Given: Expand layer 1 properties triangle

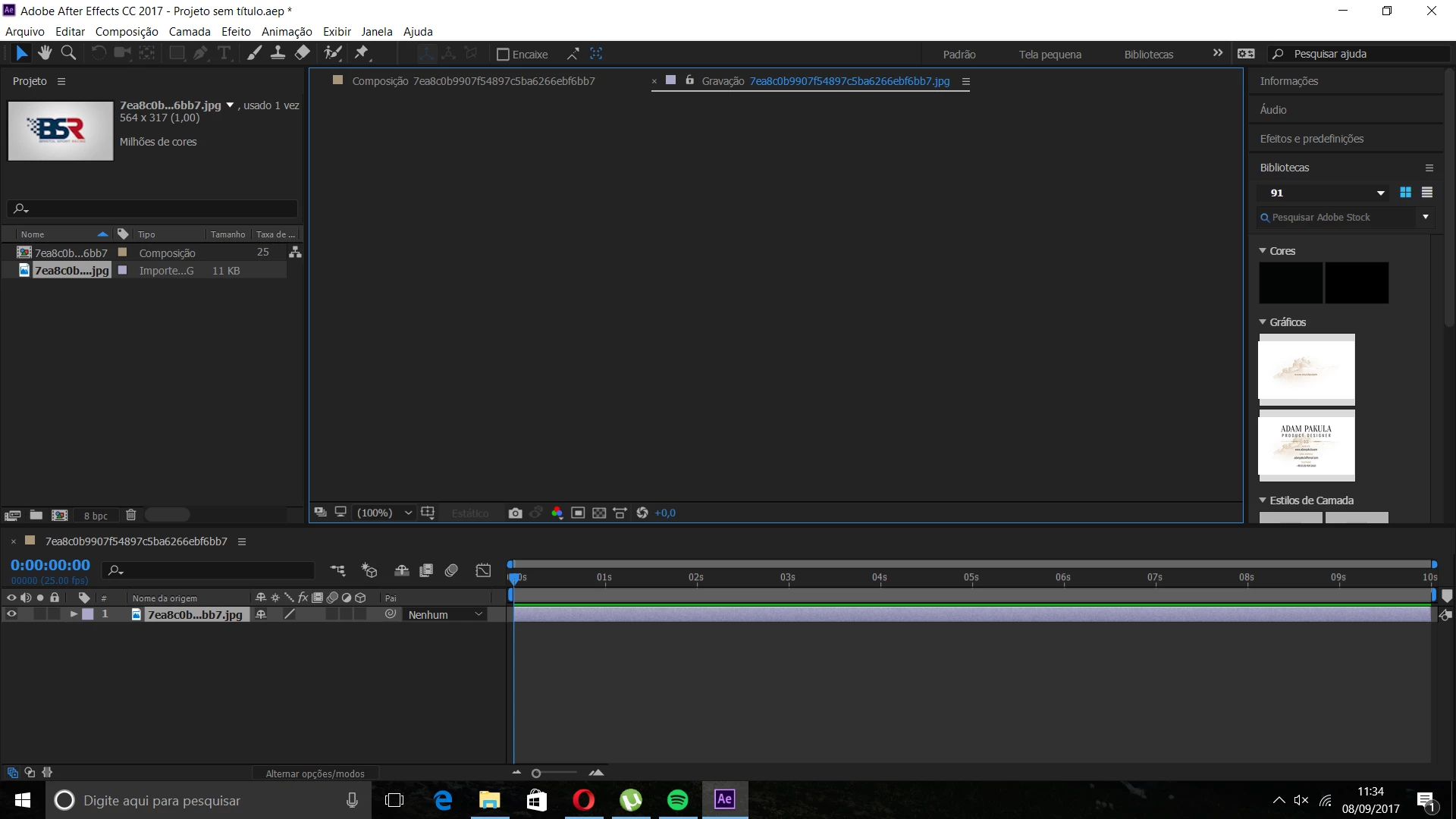Looking at the screenshot, I should pyautogui.click(x=74, y=614).
